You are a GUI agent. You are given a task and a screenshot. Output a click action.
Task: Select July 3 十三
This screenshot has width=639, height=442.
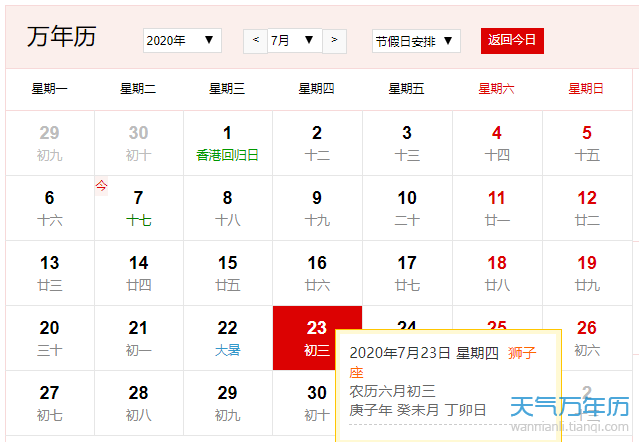coord(408,143)
